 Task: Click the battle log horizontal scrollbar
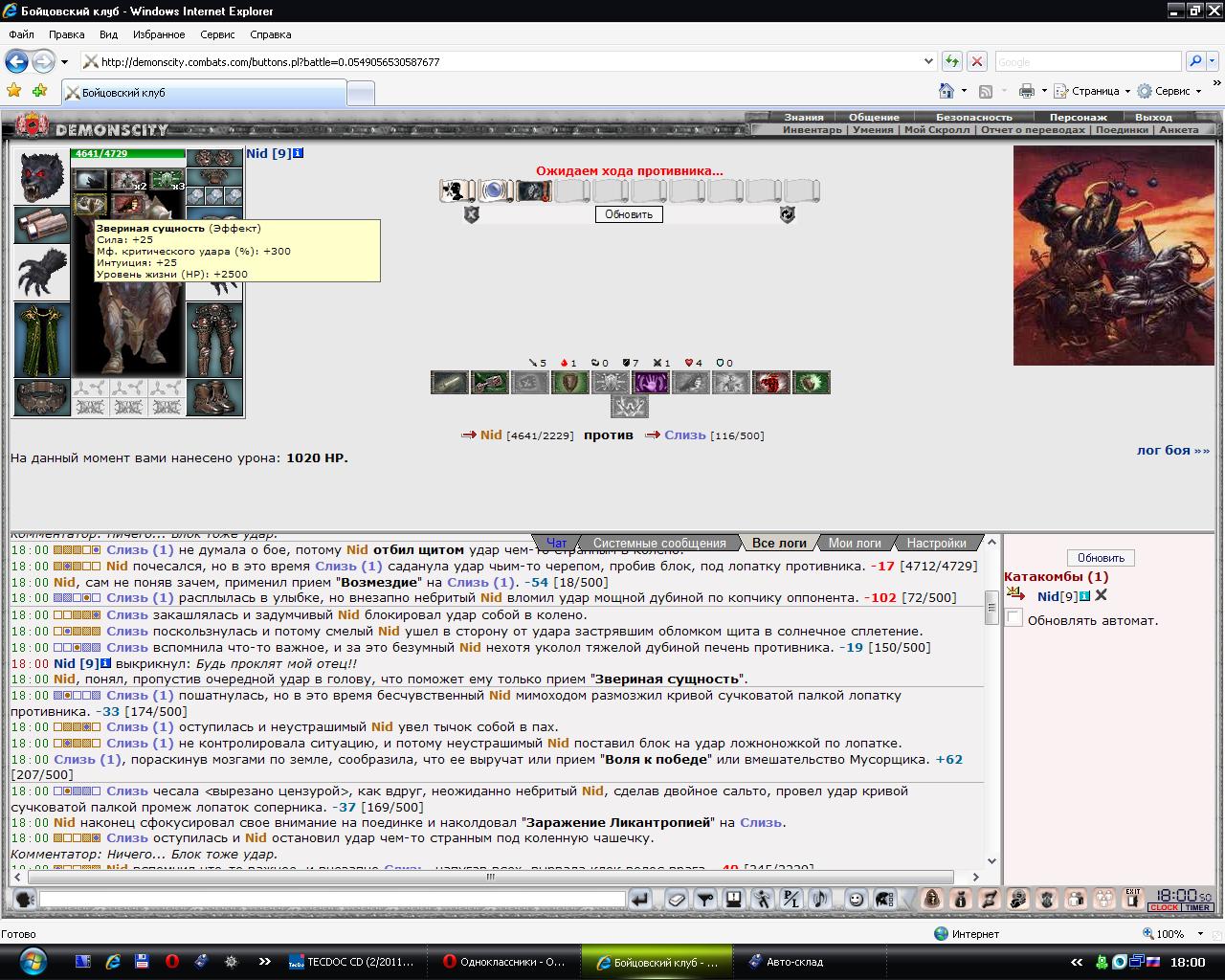coord(491,877)
